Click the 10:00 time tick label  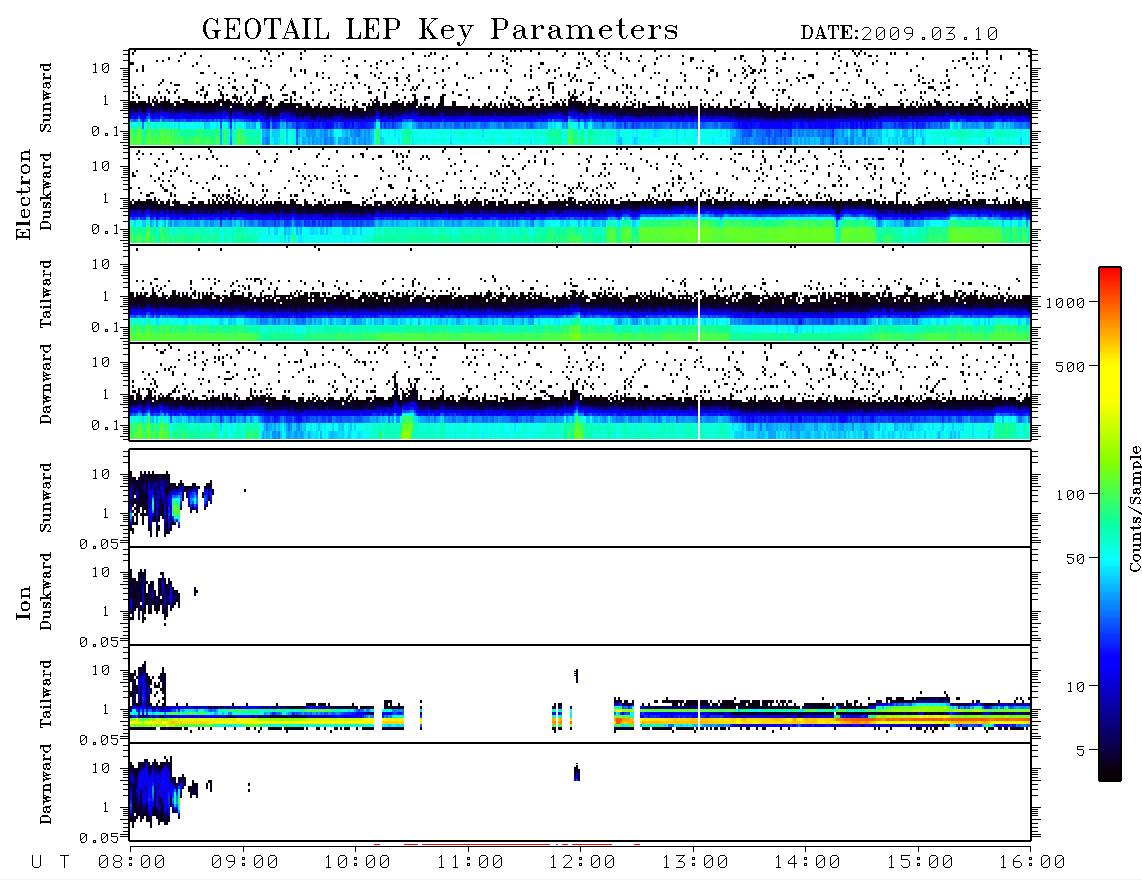[357, 863]
